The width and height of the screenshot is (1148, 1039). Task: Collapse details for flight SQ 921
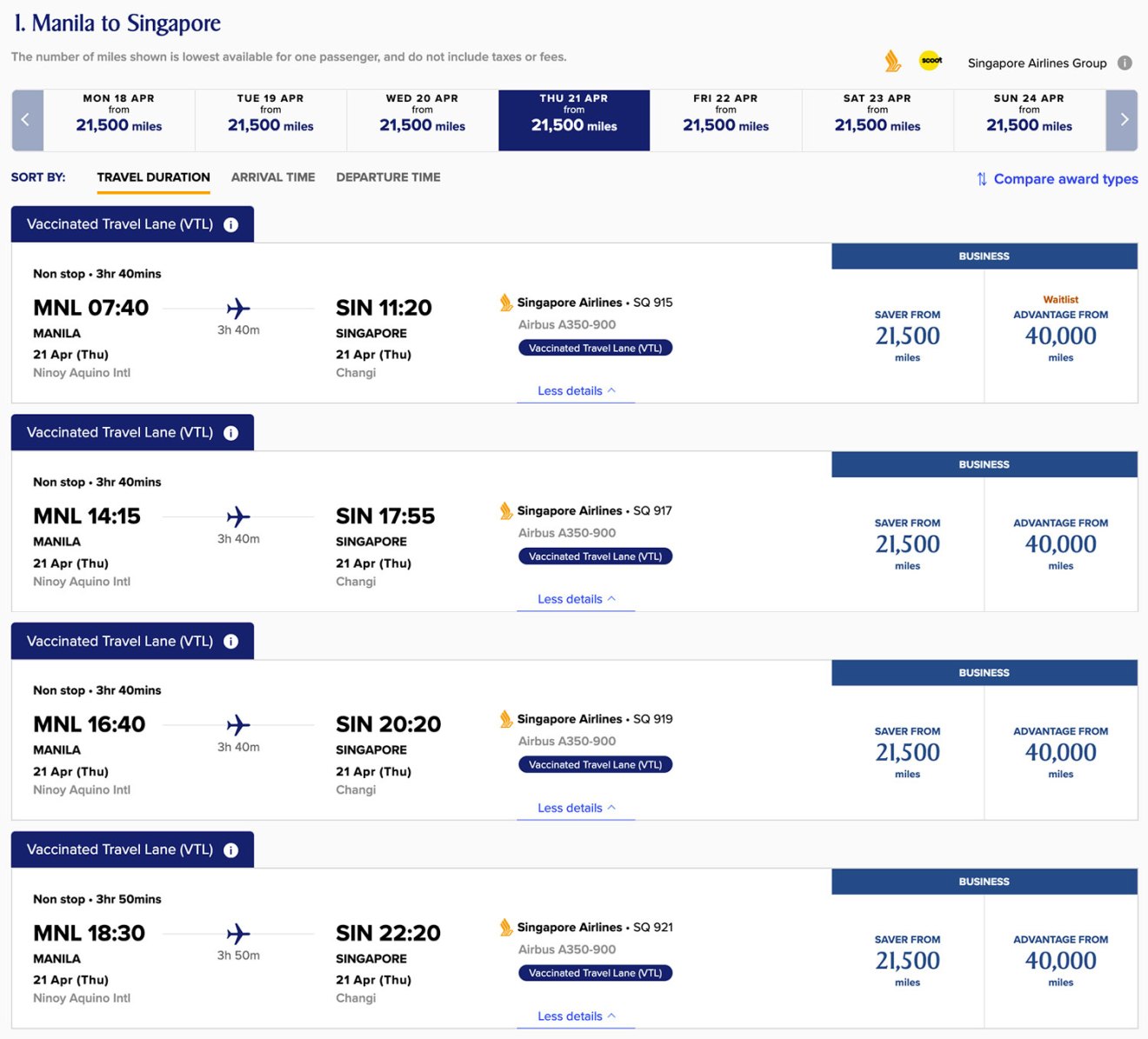coord(576,1016)
